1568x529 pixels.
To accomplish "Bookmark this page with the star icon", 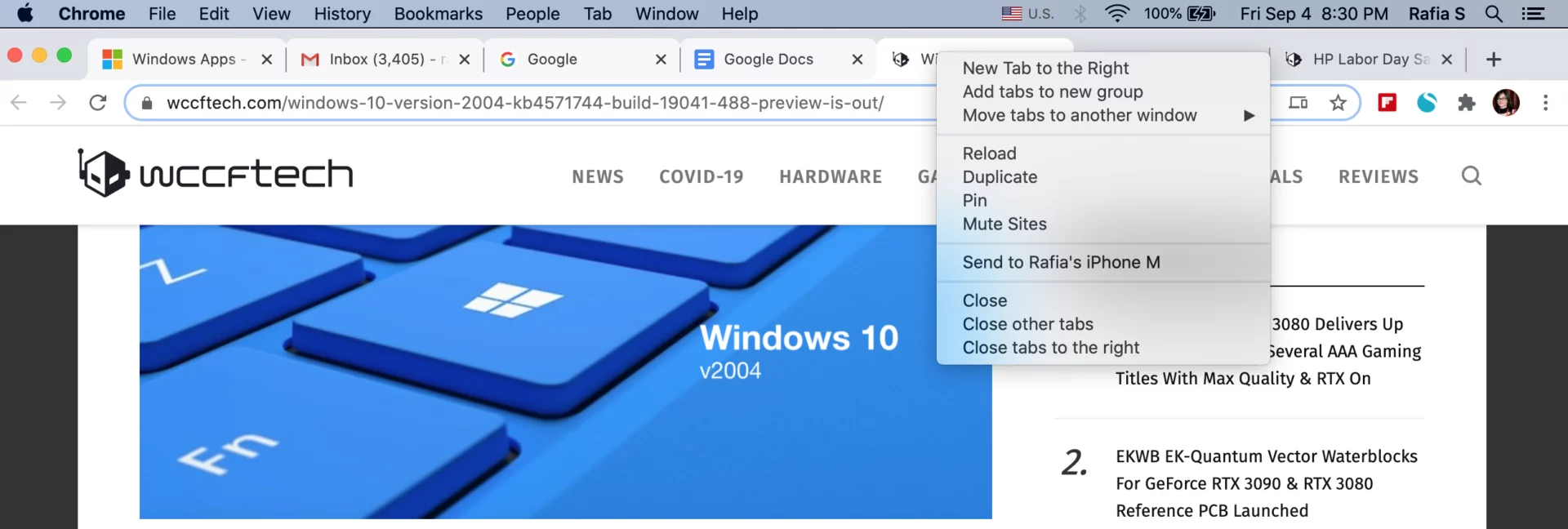I will coord(1338,103).
